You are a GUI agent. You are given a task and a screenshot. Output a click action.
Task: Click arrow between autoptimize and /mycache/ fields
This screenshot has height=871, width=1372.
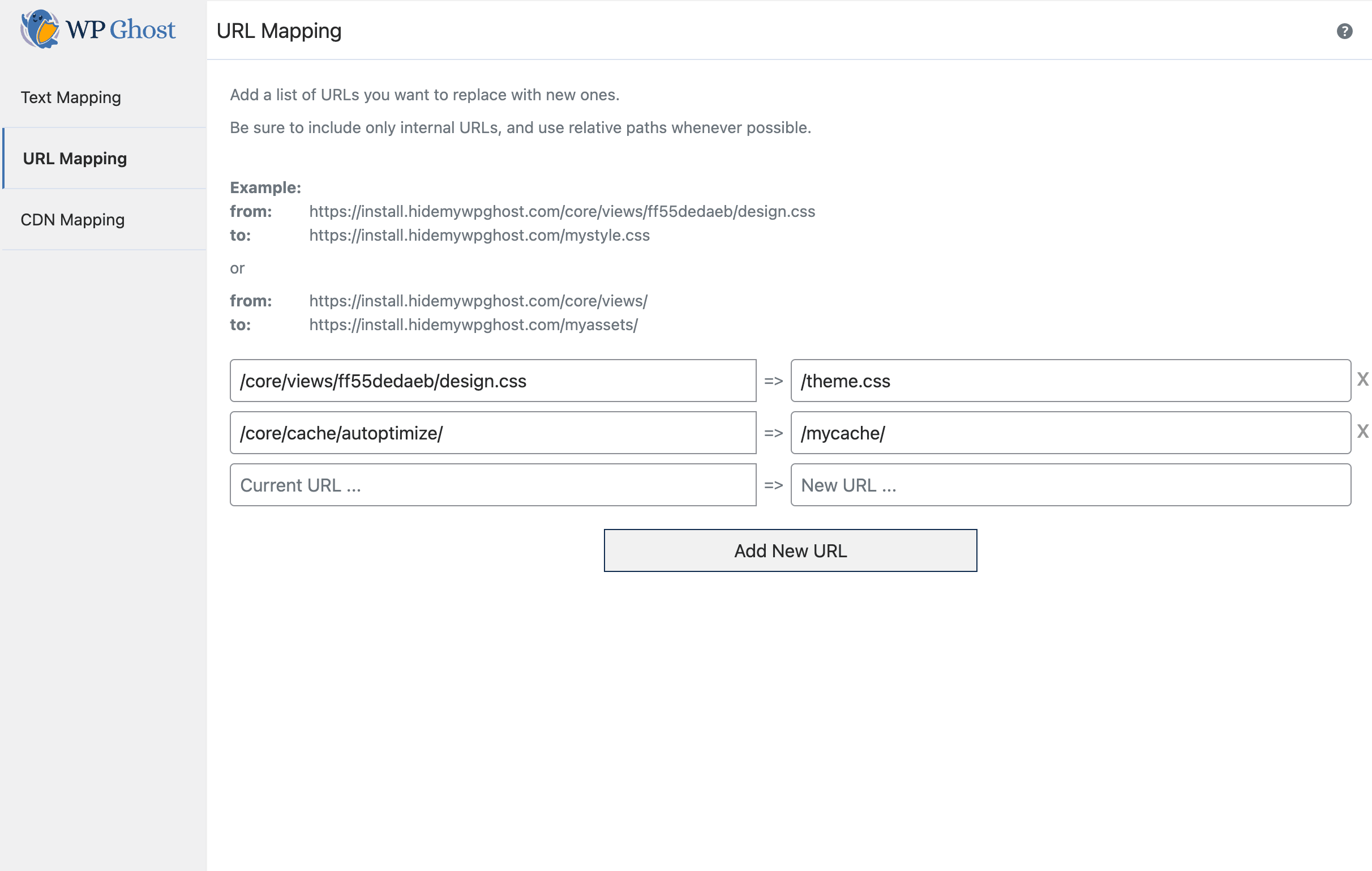click(x=773, y=433)
